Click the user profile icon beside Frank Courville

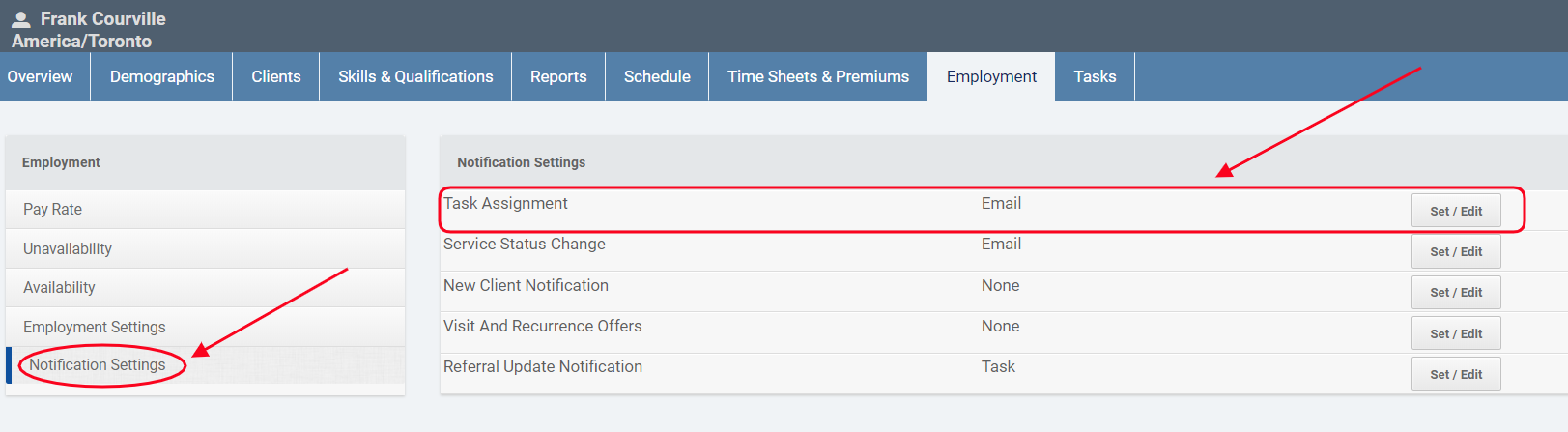click(x=20, y=18)
